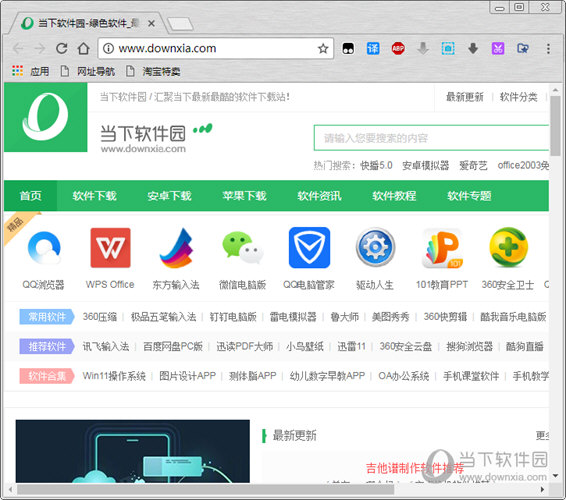Open QQ电脑管家 app icon
The image size is (566, 500).
(309, 248)
